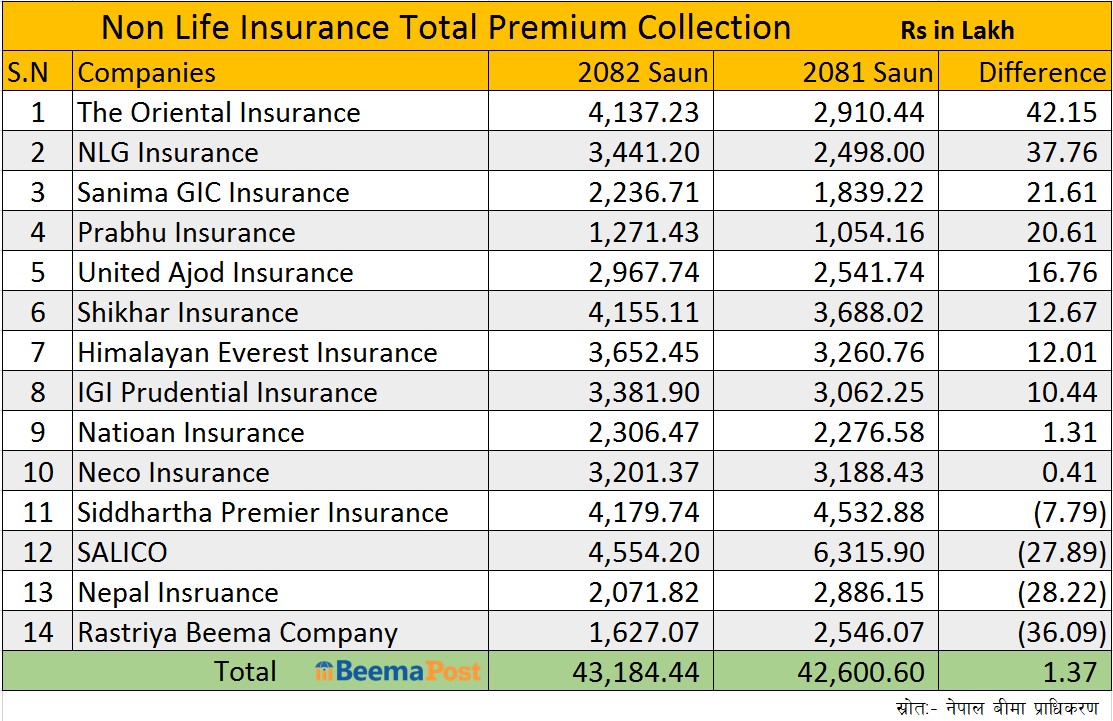
Task: Click the 2081 Saun column header
Action: [867, 73]
